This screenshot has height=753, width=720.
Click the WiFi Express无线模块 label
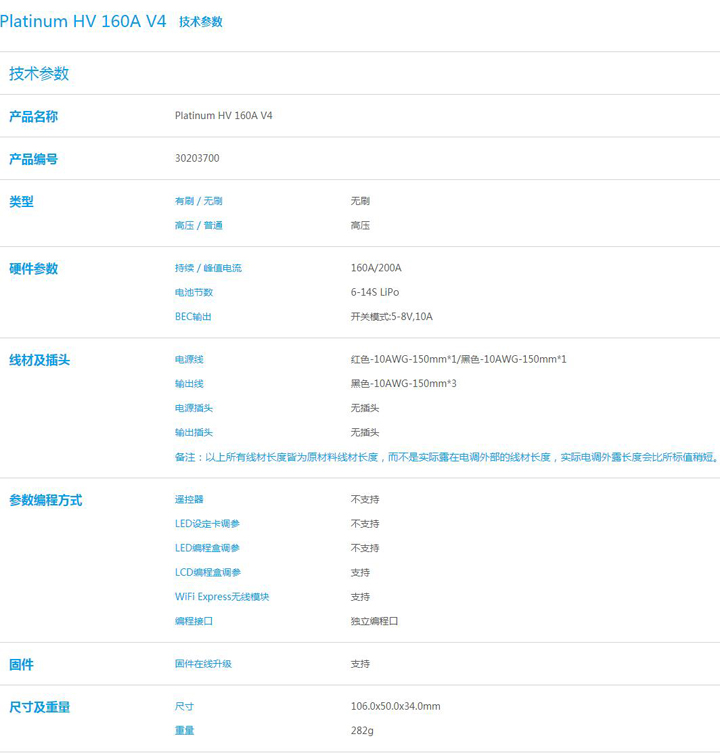coord(222,597)
